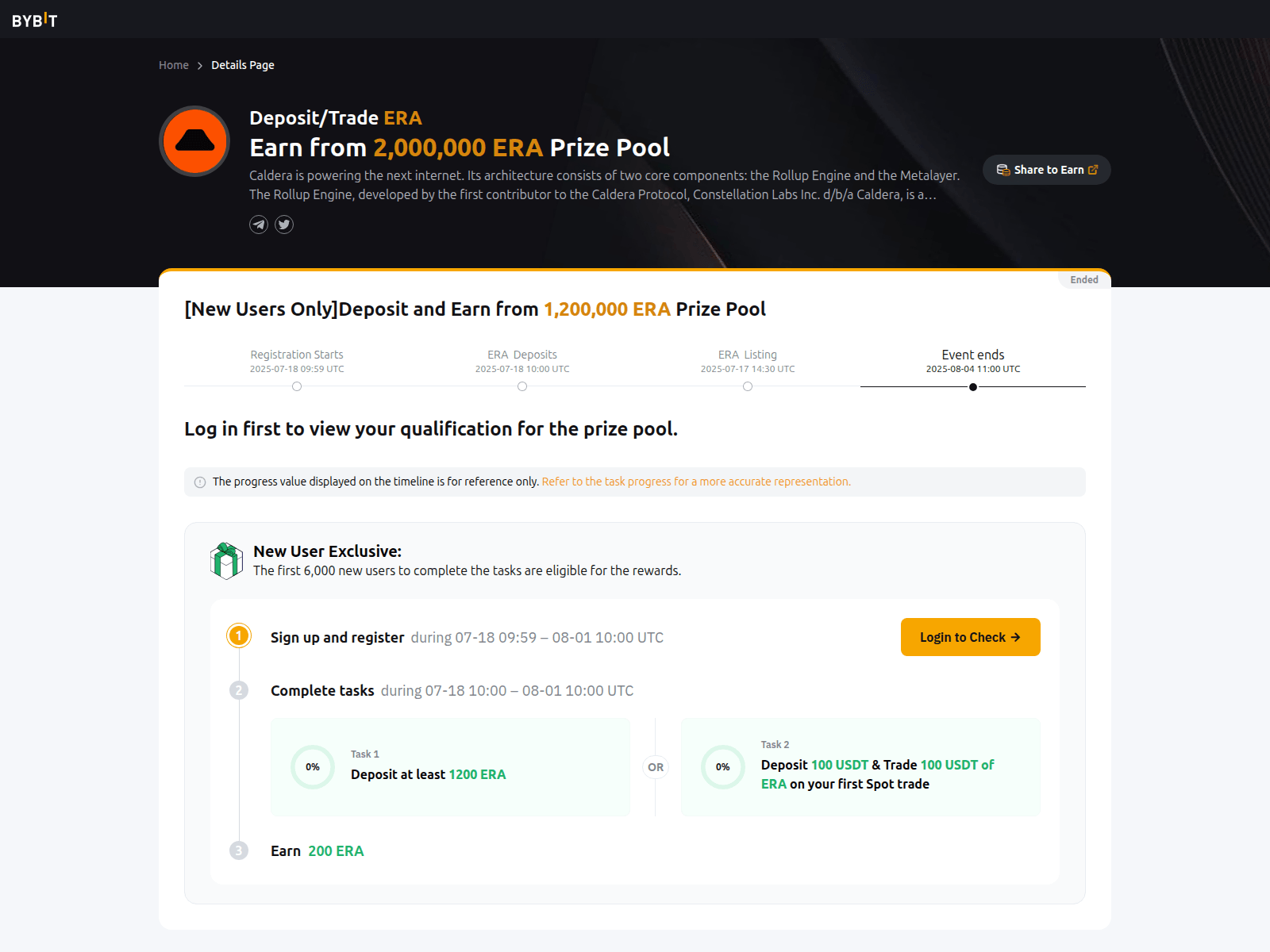Image resolution: width=1270 pixels, height=952 pixels.
Task: Click the orange ERA token logo
Action: [194, 141]
